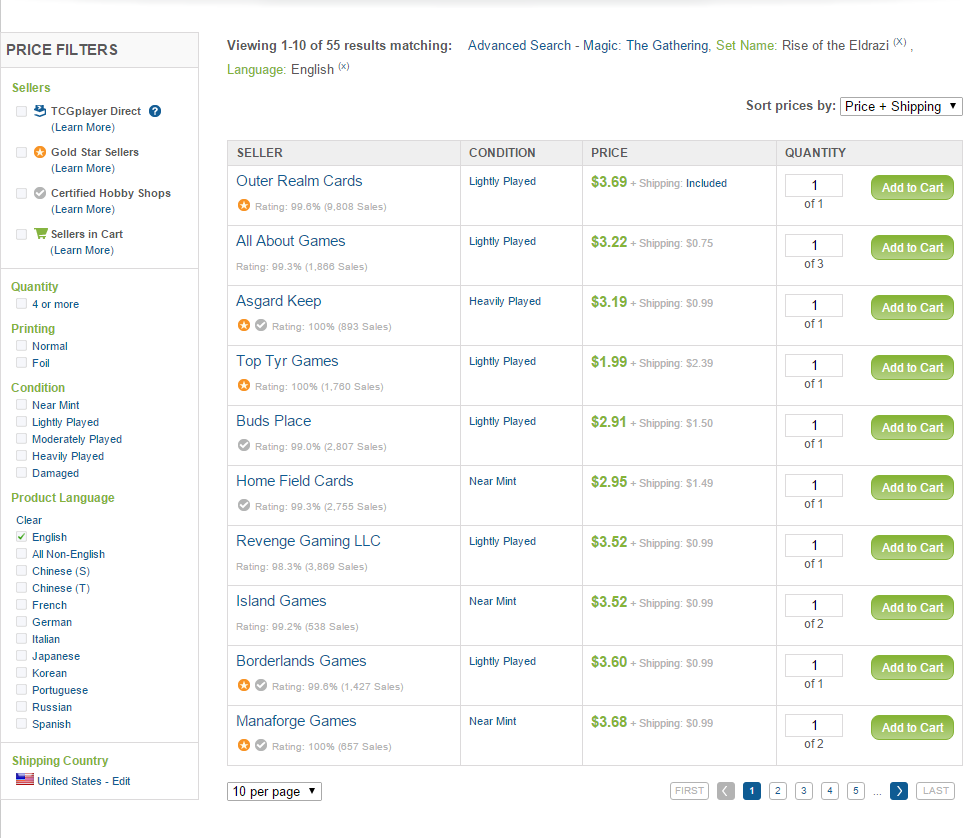Screen dimensions: 974x838
Task: Click the certified checkmark badge under Manaforge Games
Action: [x=262, y=745]
